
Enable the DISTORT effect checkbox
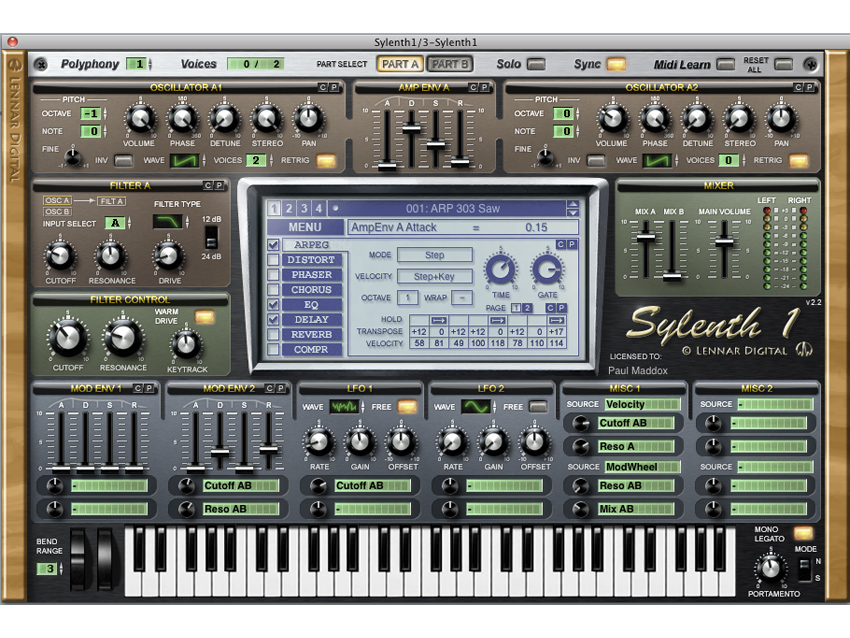(273, 260)
